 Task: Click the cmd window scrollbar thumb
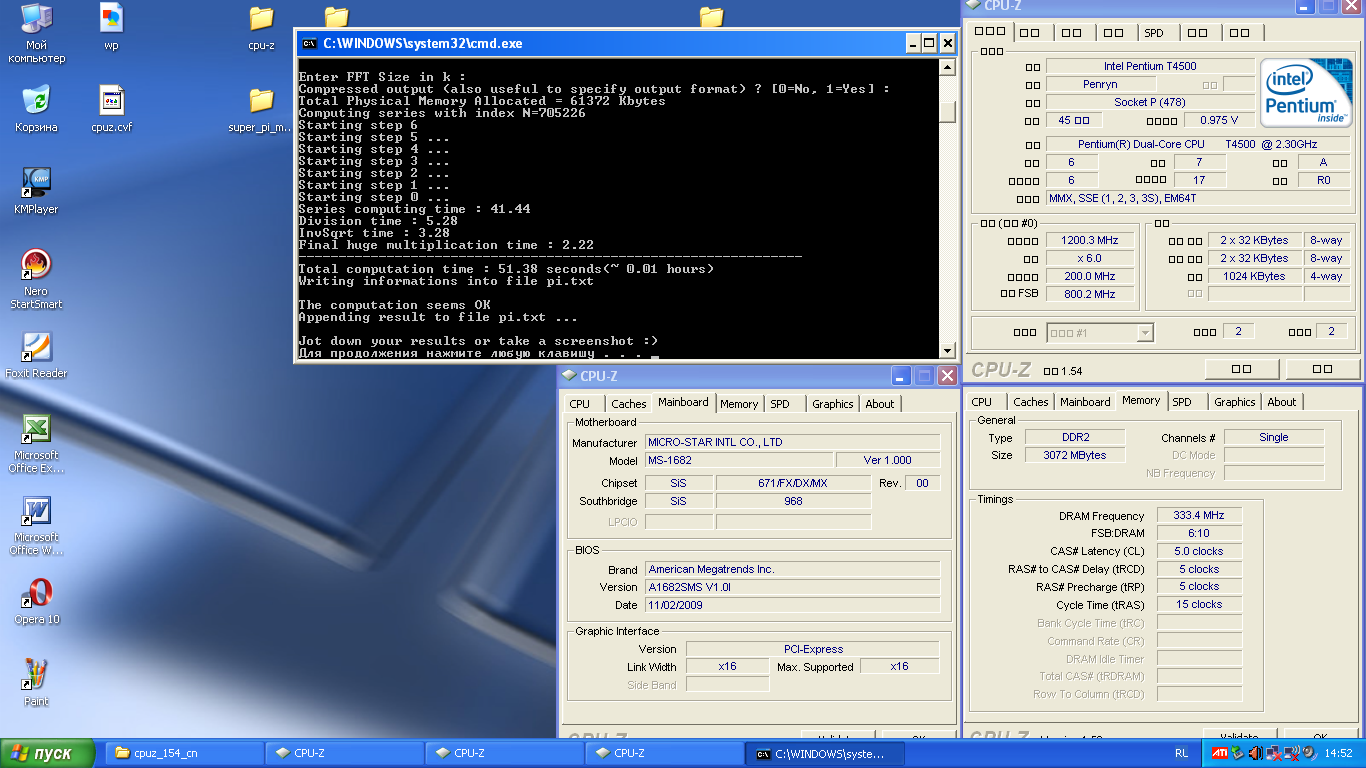pyautogui.click(x=947, y=111)
